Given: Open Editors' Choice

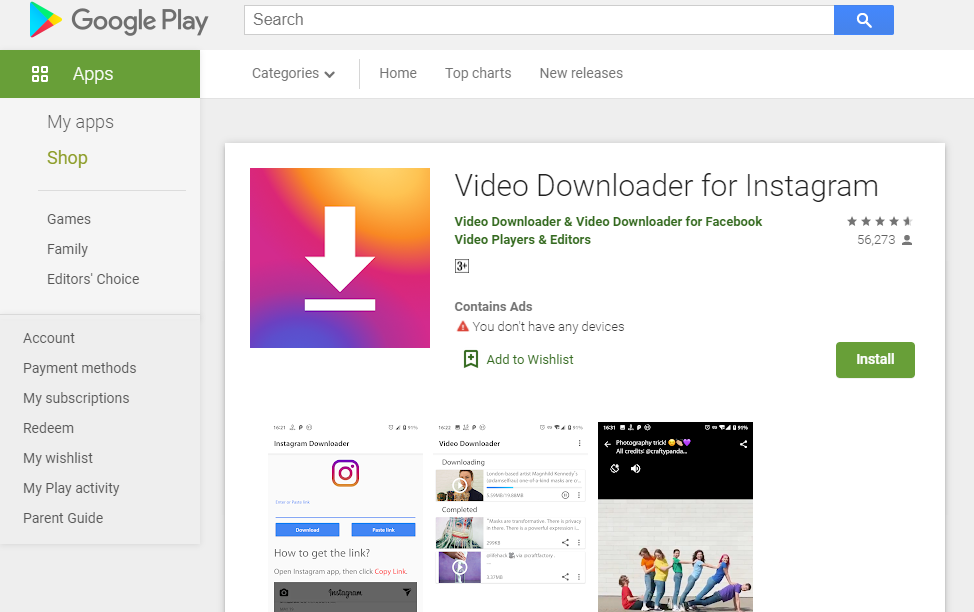Looking at the screenshot, I should [93, 279].
